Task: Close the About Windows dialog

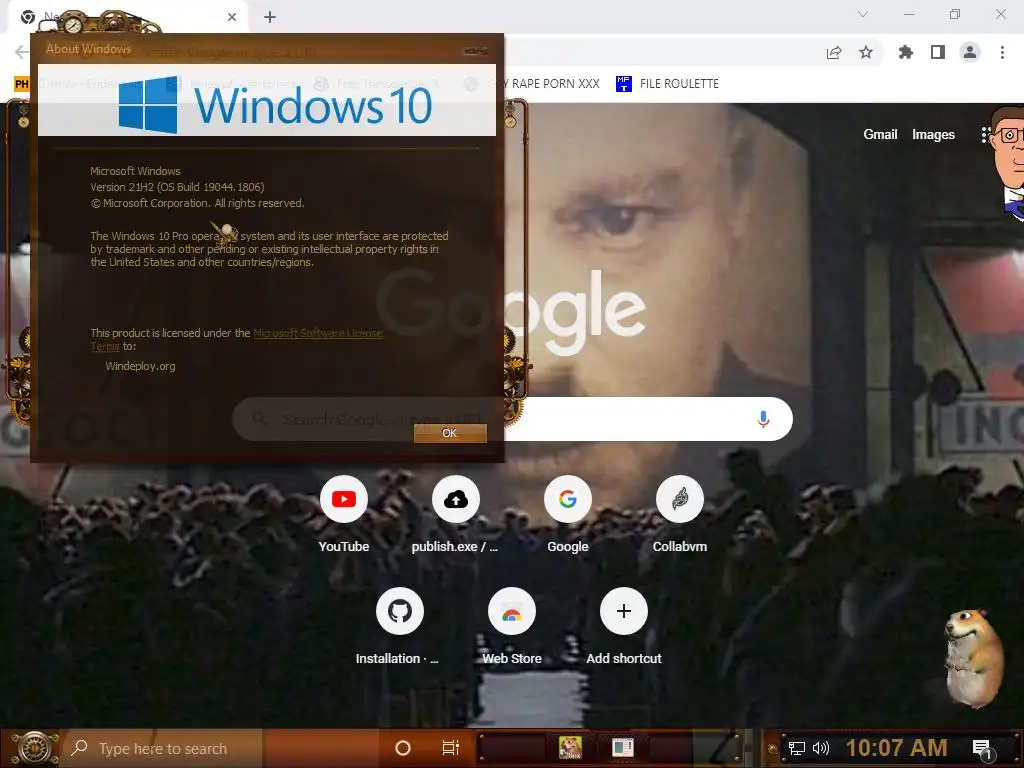Action: [475, 50]
